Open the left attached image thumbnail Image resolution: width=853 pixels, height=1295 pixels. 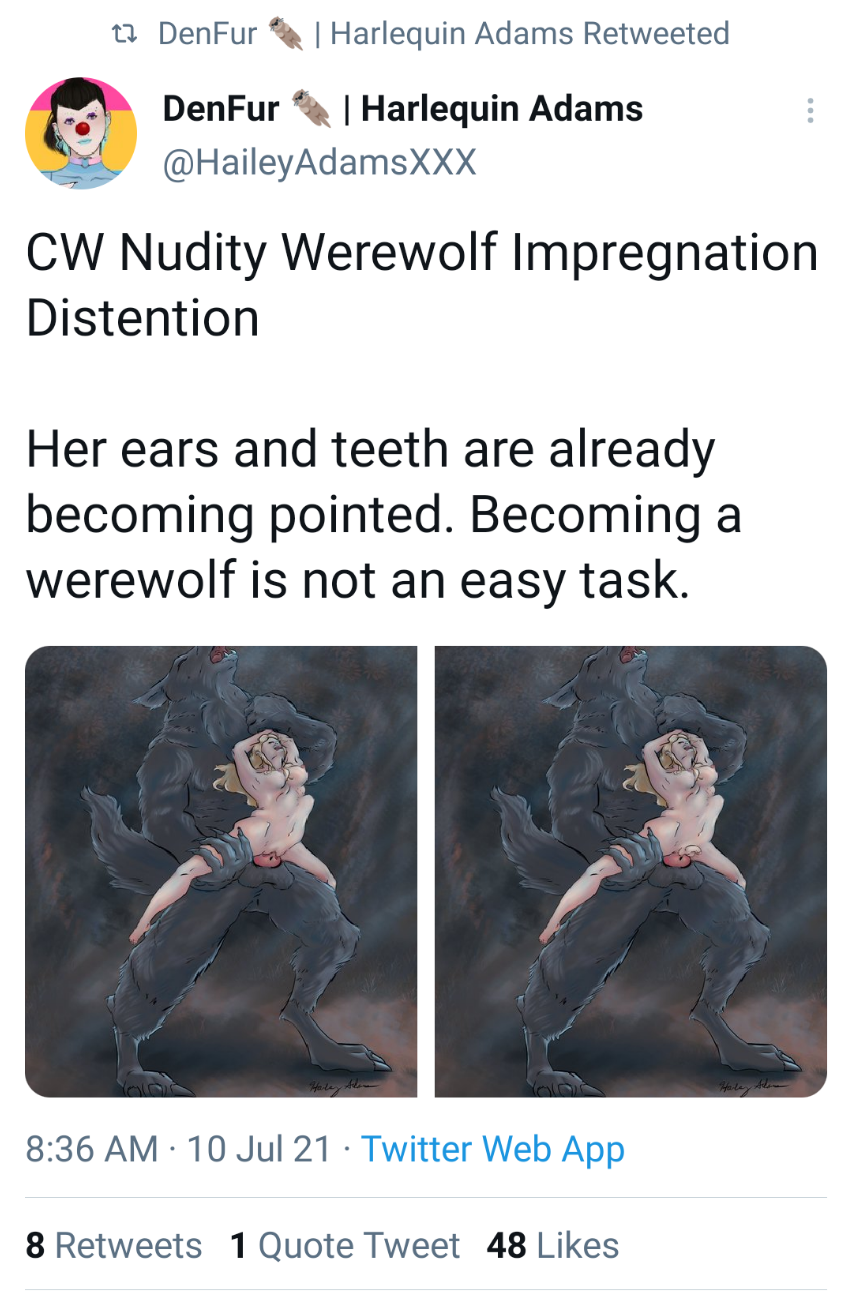pyautogui.click(x=221, y=871)
